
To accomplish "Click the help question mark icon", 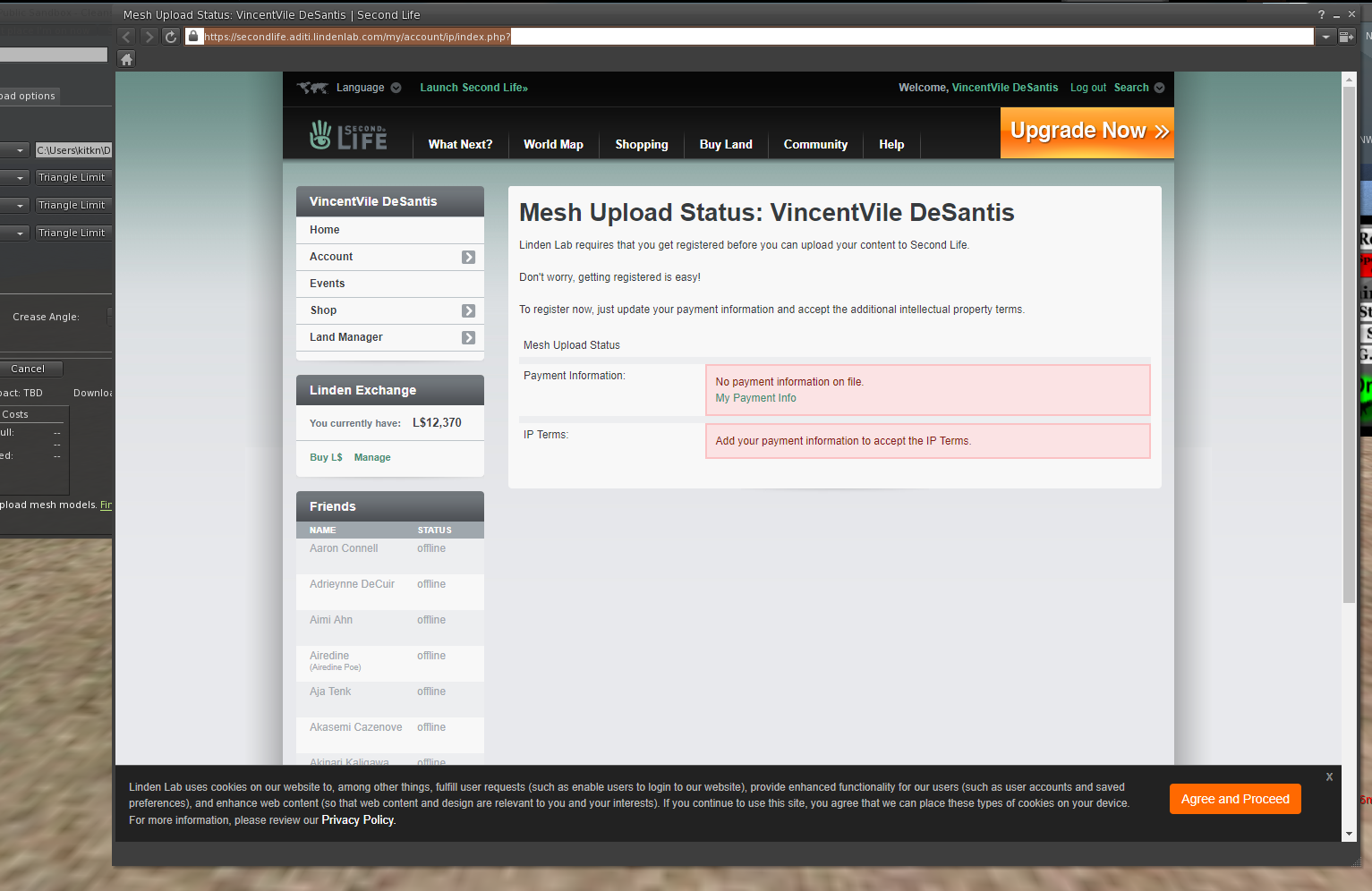I will pyautogui.click(x=1321, y=14).
